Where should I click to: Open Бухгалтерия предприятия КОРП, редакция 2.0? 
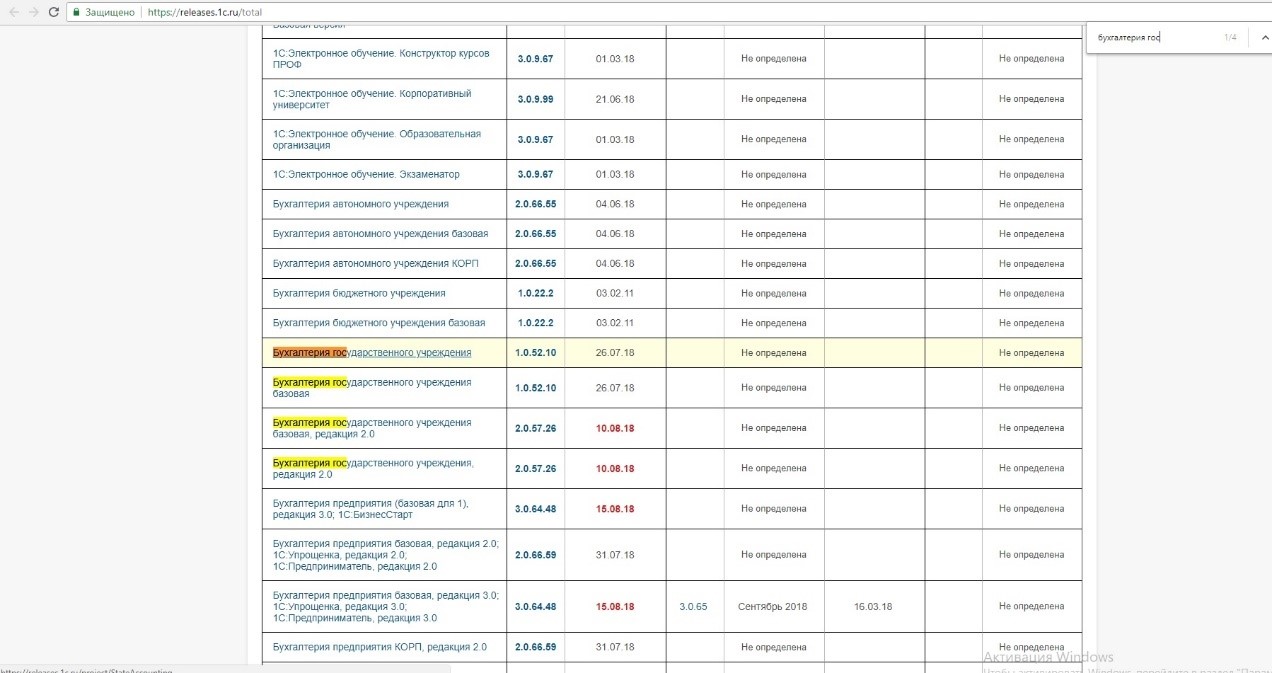click(x=380, y=647)
